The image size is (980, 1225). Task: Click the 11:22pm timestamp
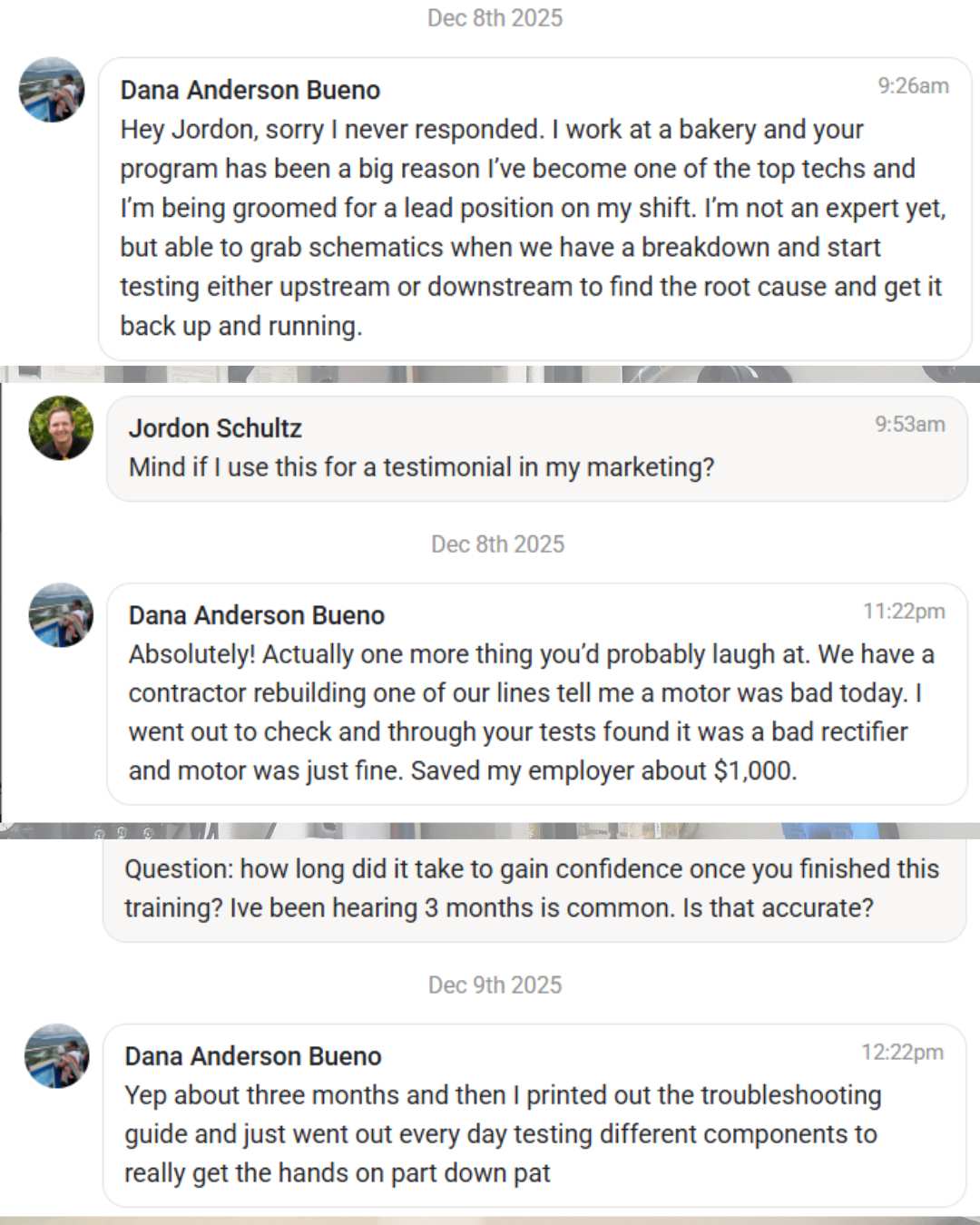pyautogui.click(x=904, y=612)
